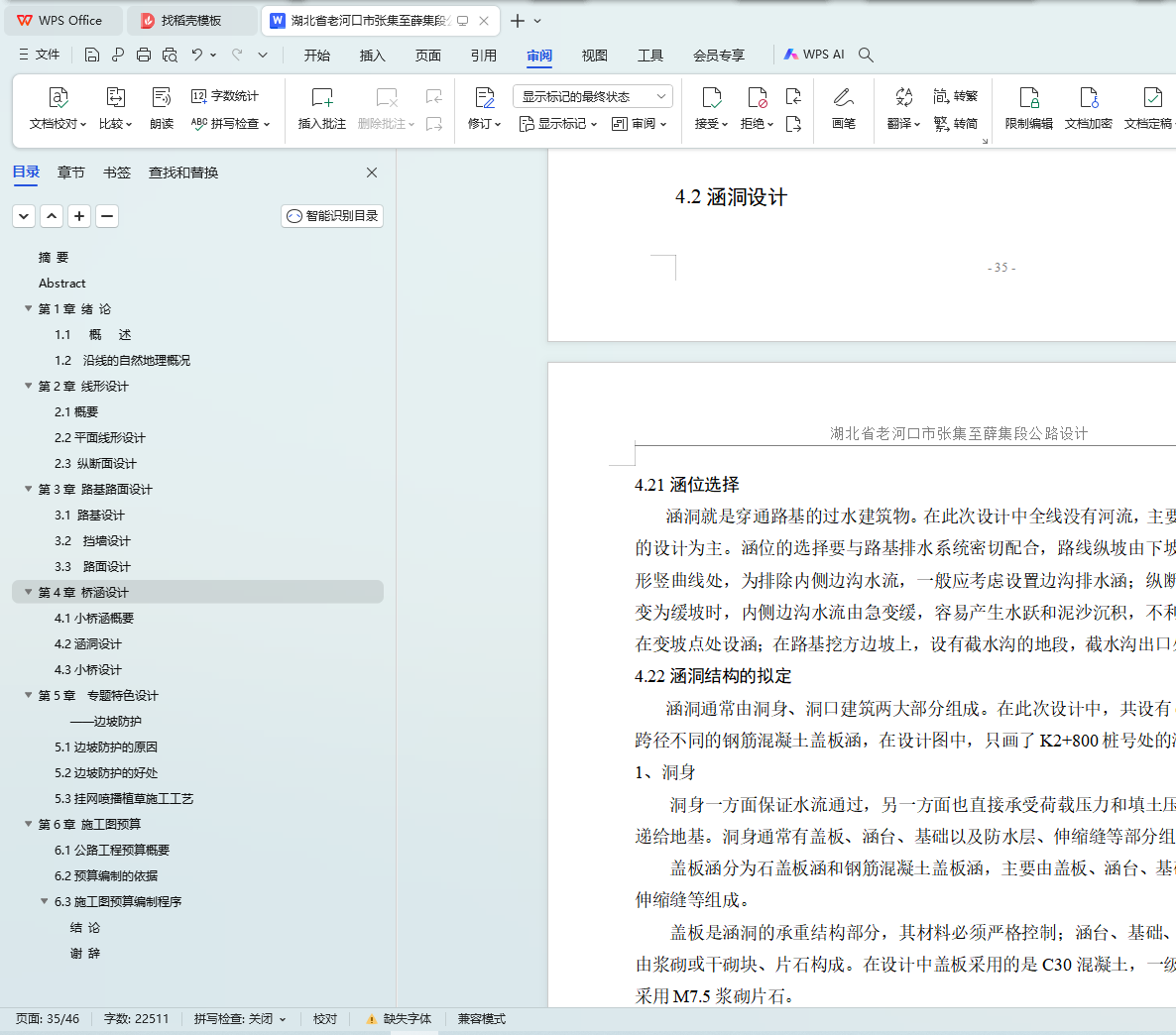Open the 文件 menu
This screenshot has height=1035, width=1176.
coord(39,55)
